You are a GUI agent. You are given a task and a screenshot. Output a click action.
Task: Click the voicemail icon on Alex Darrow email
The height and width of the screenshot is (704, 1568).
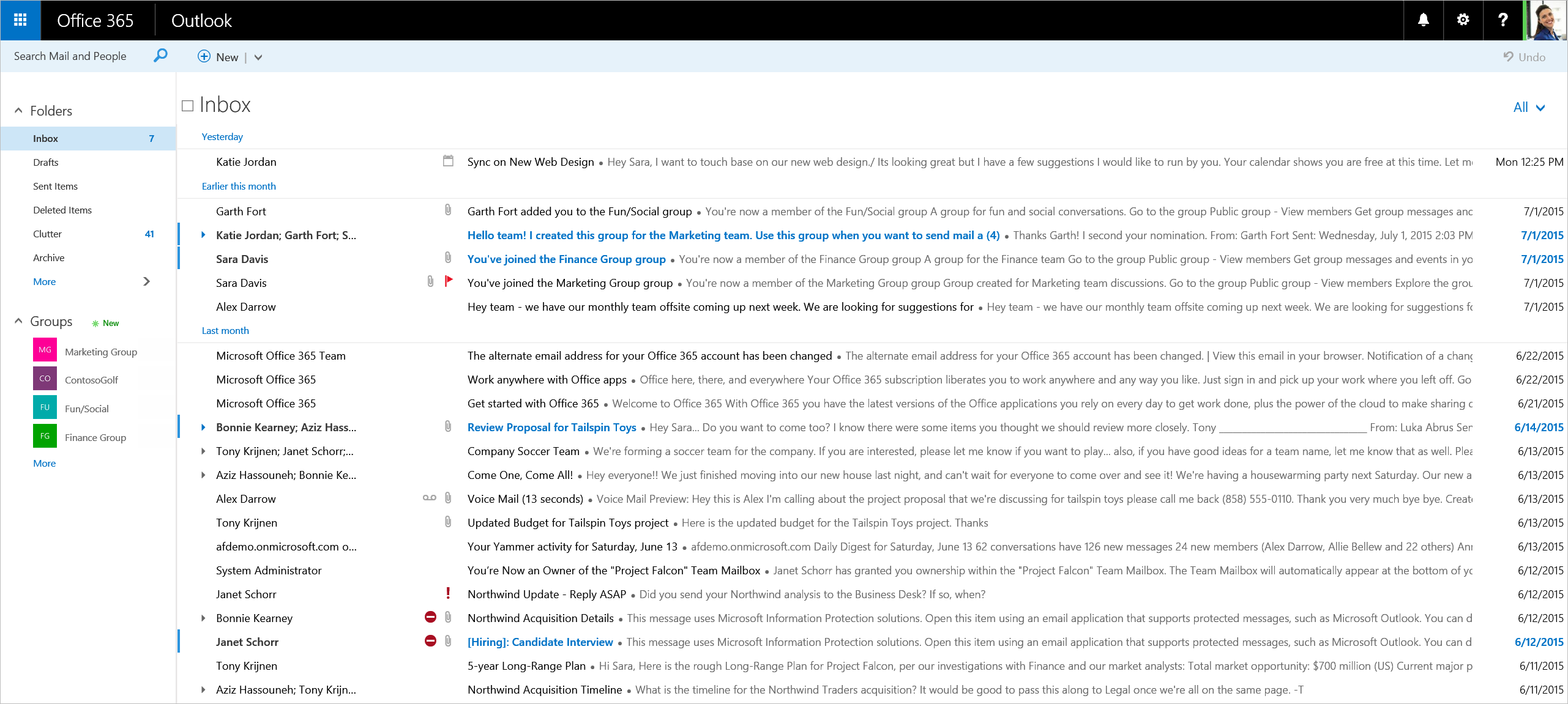[429, 498]
